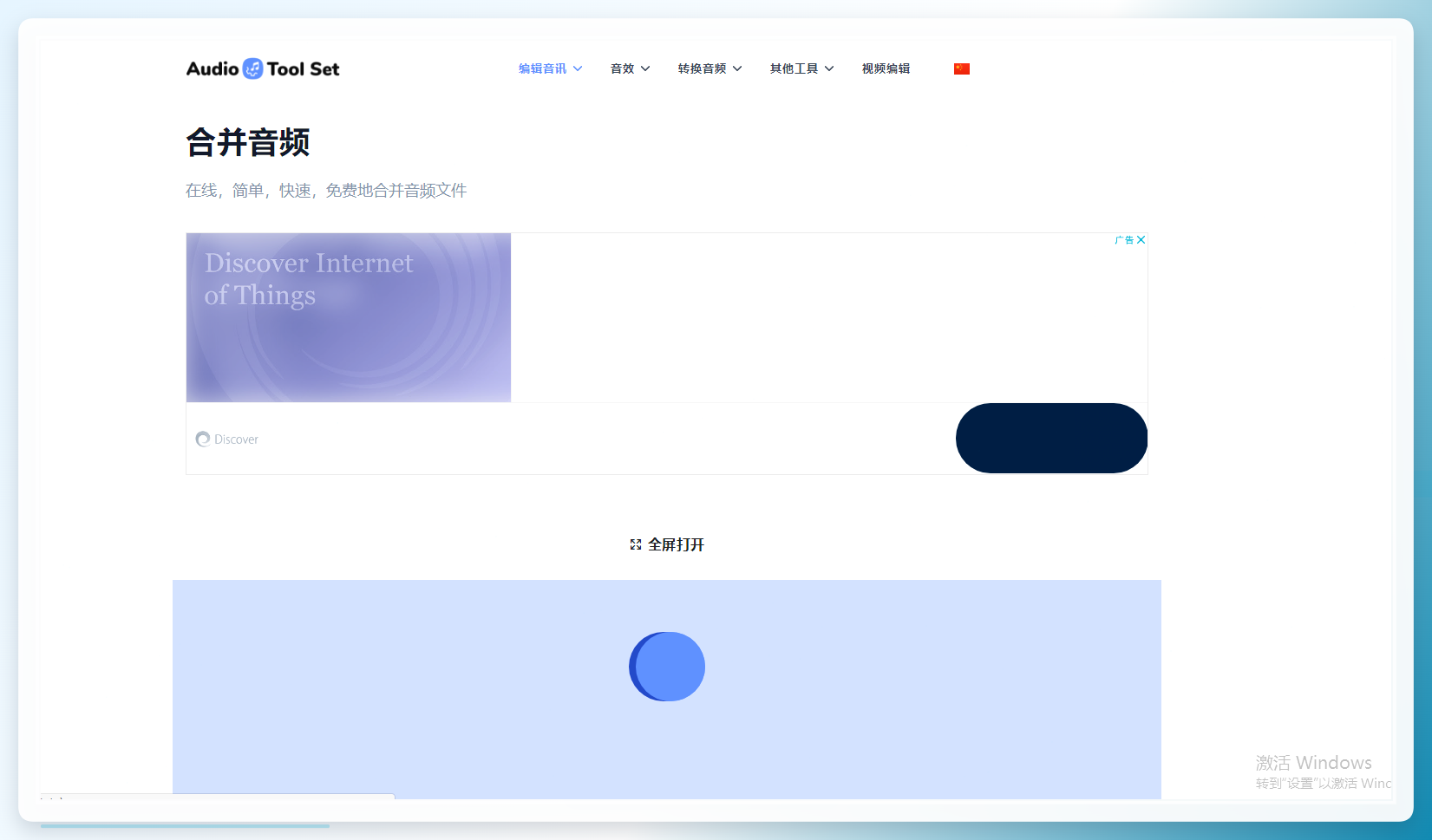Open the 其他工具 menu
Image resolution: width=1432 pixels, height=840 pixels.
[794, 68]
